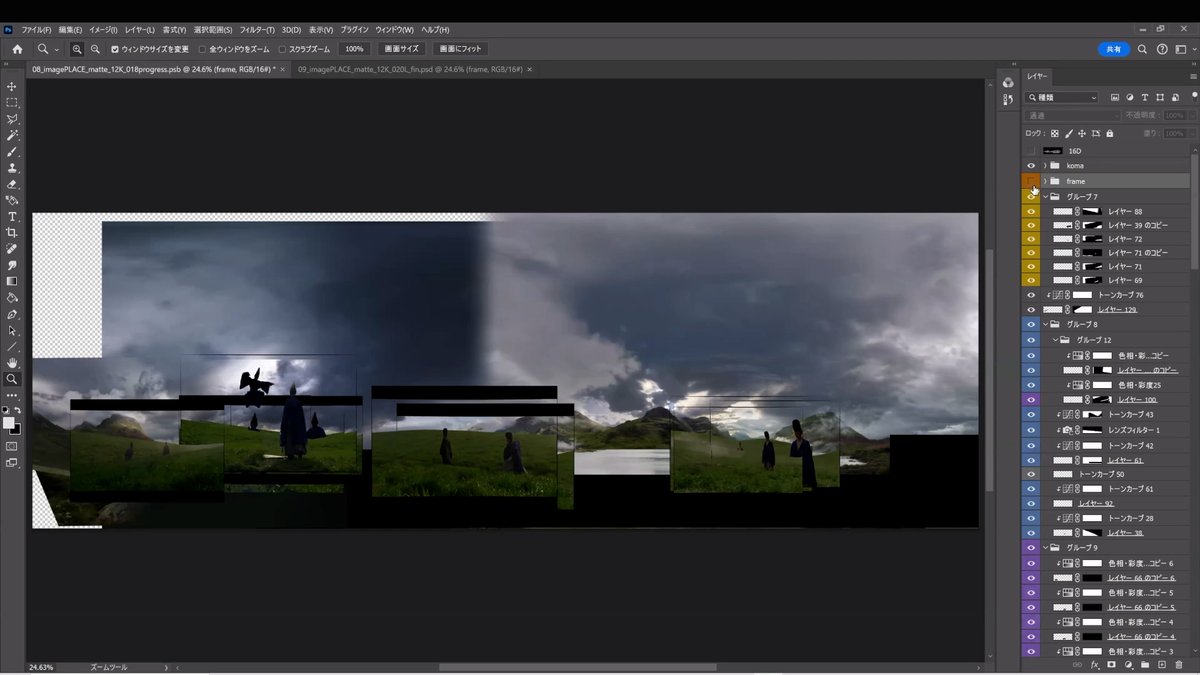Collapse the グループ 12 group

[x=1055, y=340]
